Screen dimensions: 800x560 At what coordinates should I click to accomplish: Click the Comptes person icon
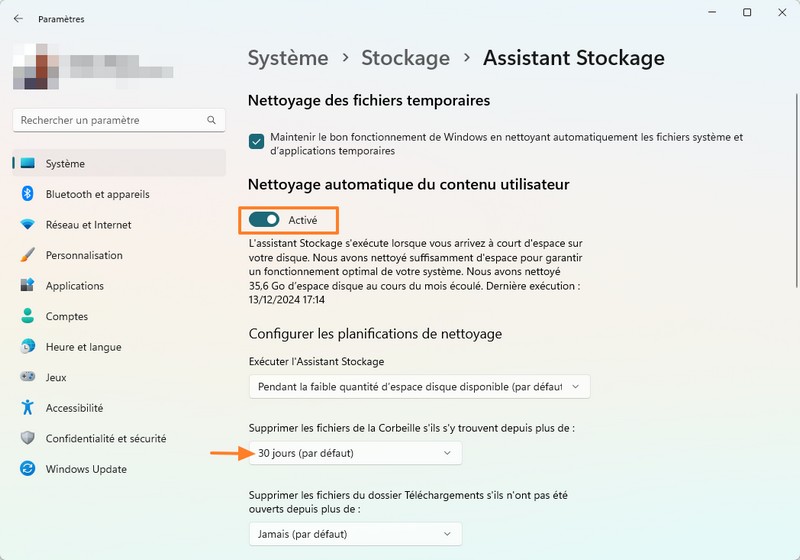pos(28,316)
